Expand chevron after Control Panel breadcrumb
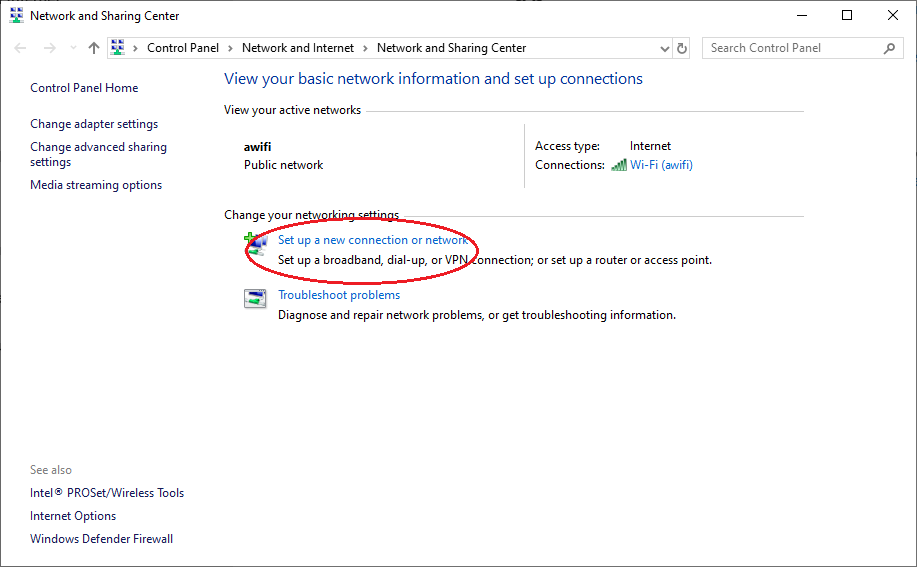This screenshot has width=917, height=567. (230, 48)
